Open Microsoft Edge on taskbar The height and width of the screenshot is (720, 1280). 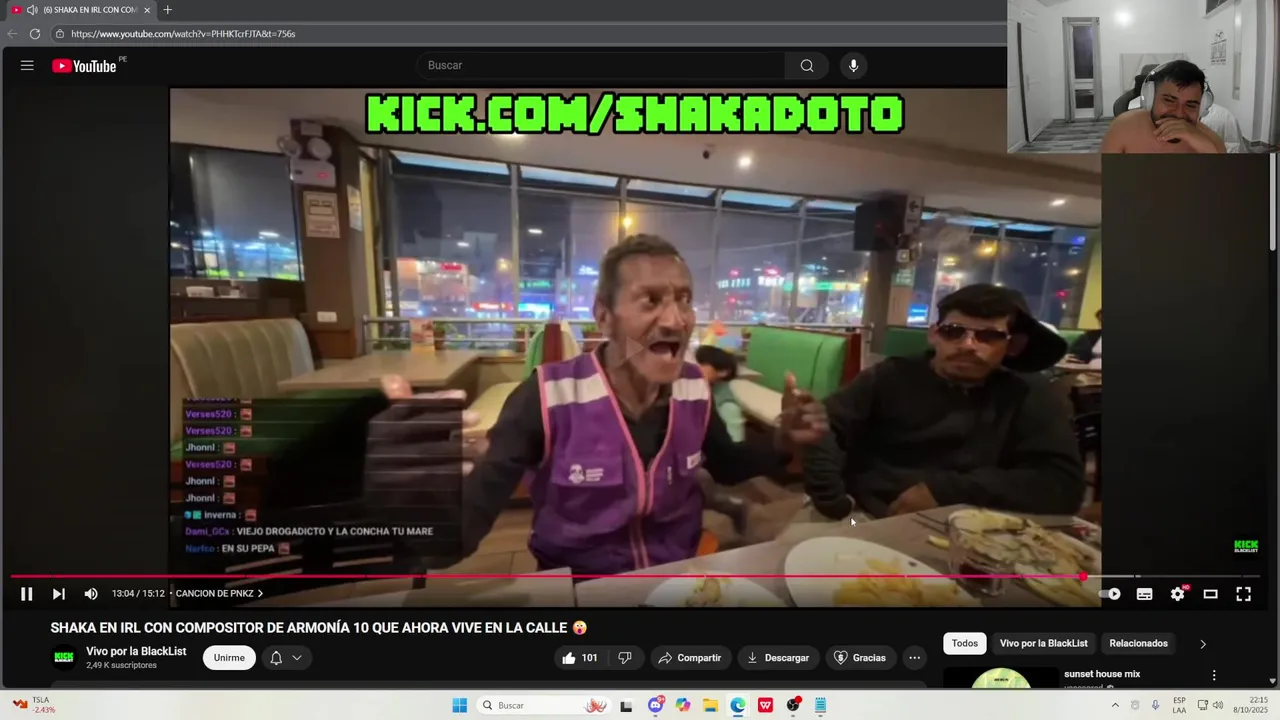point(738,705)
